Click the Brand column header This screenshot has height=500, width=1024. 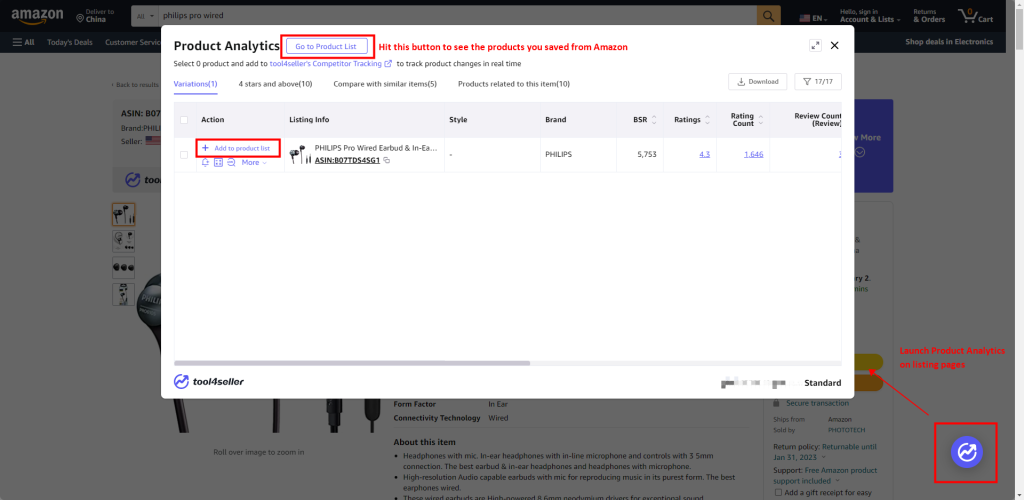[556, 119]
